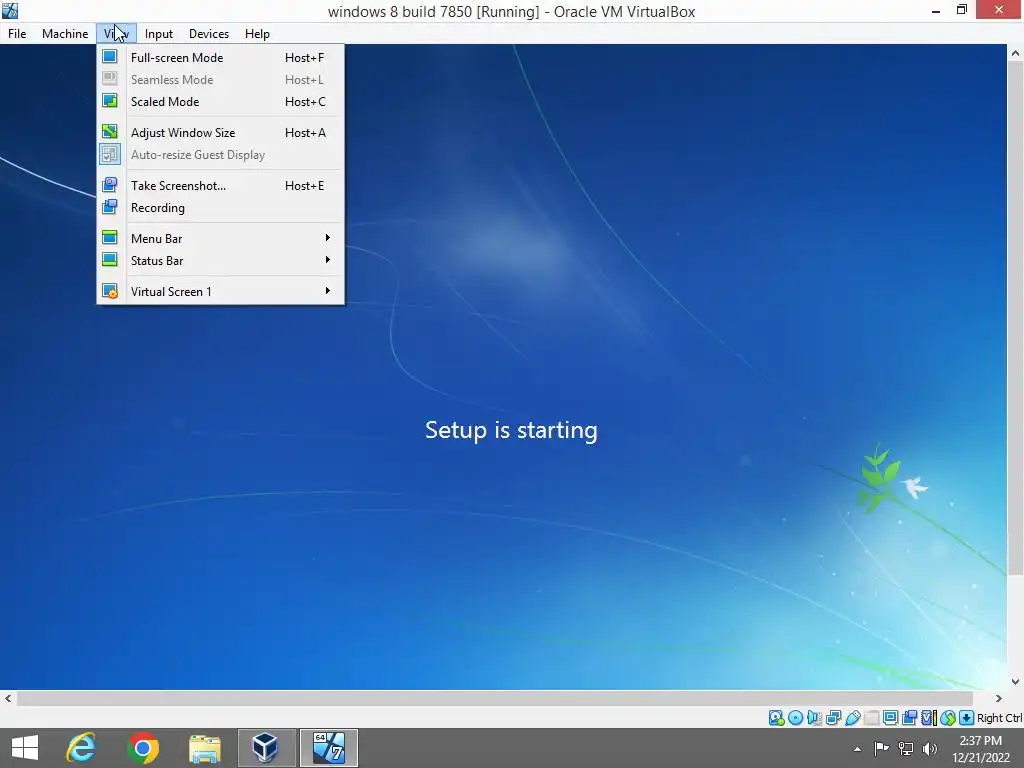
Task: Select the Recording menu entry
Action: point(221,208)
